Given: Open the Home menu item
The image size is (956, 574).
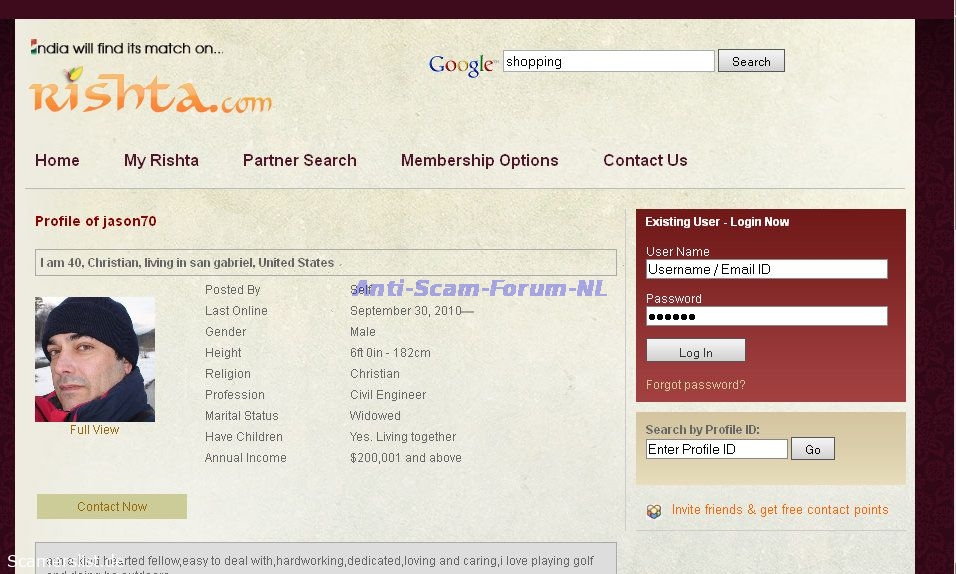Looking at the screenshot, I should tap(57, 160).
